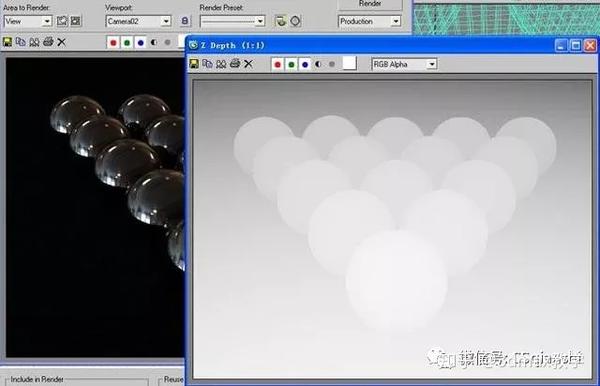The width and height of the screenshot is (600, 386).
Task: Enable green channel in back render window
Action: tap(127, 42)
